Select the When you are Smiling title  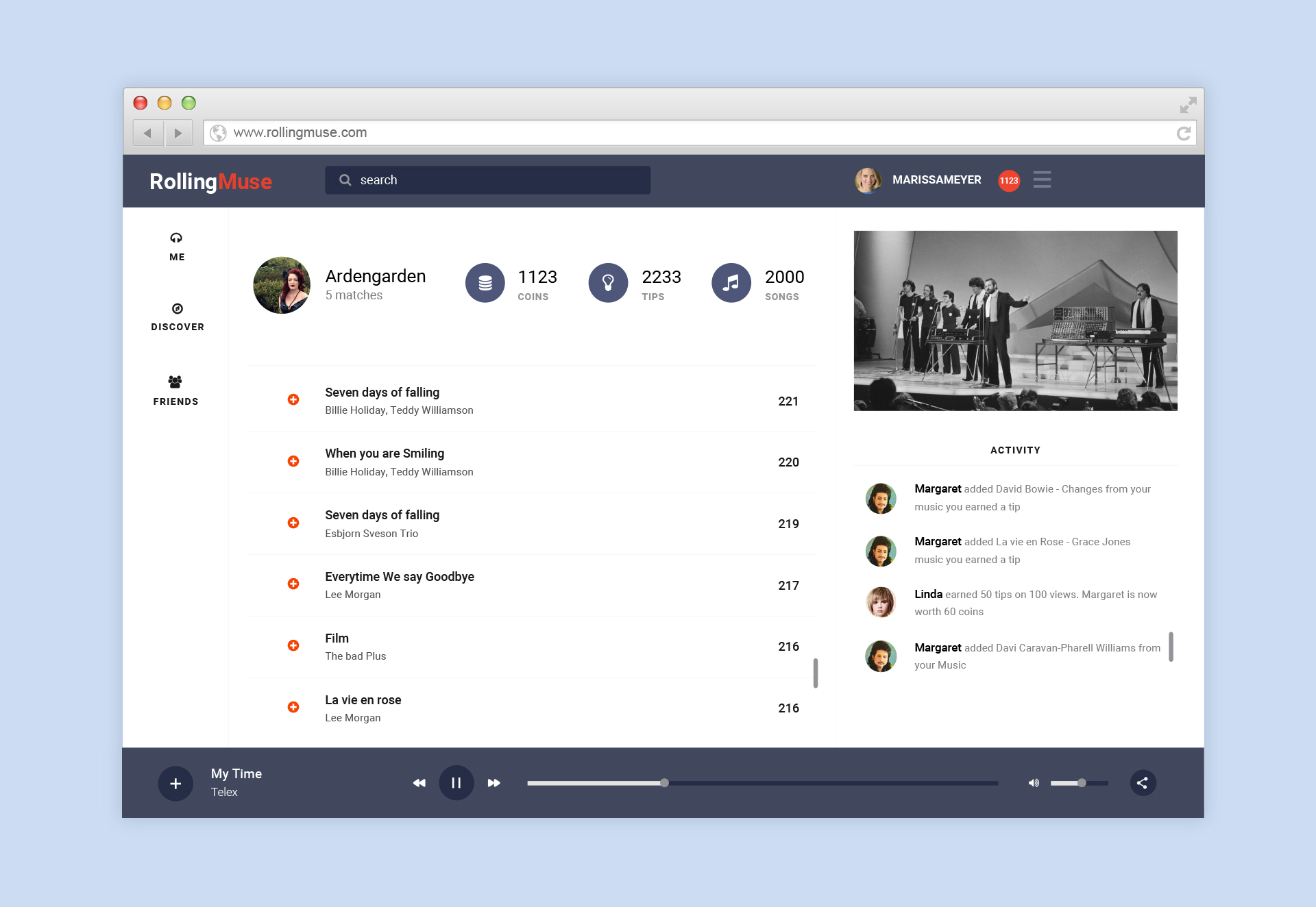[x=385, y=453]
